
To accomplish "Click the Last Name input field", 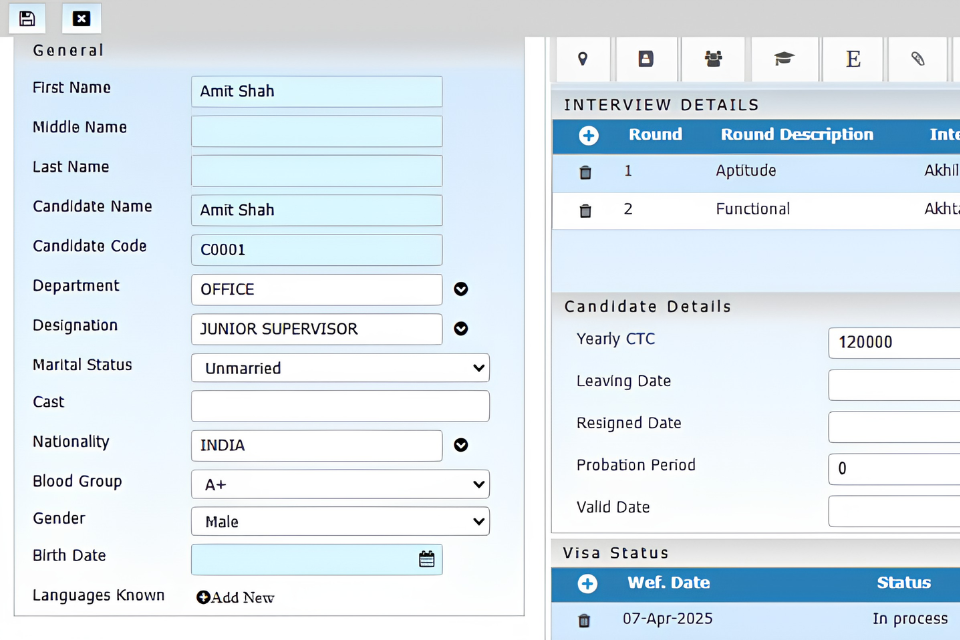I will [317, 170].
